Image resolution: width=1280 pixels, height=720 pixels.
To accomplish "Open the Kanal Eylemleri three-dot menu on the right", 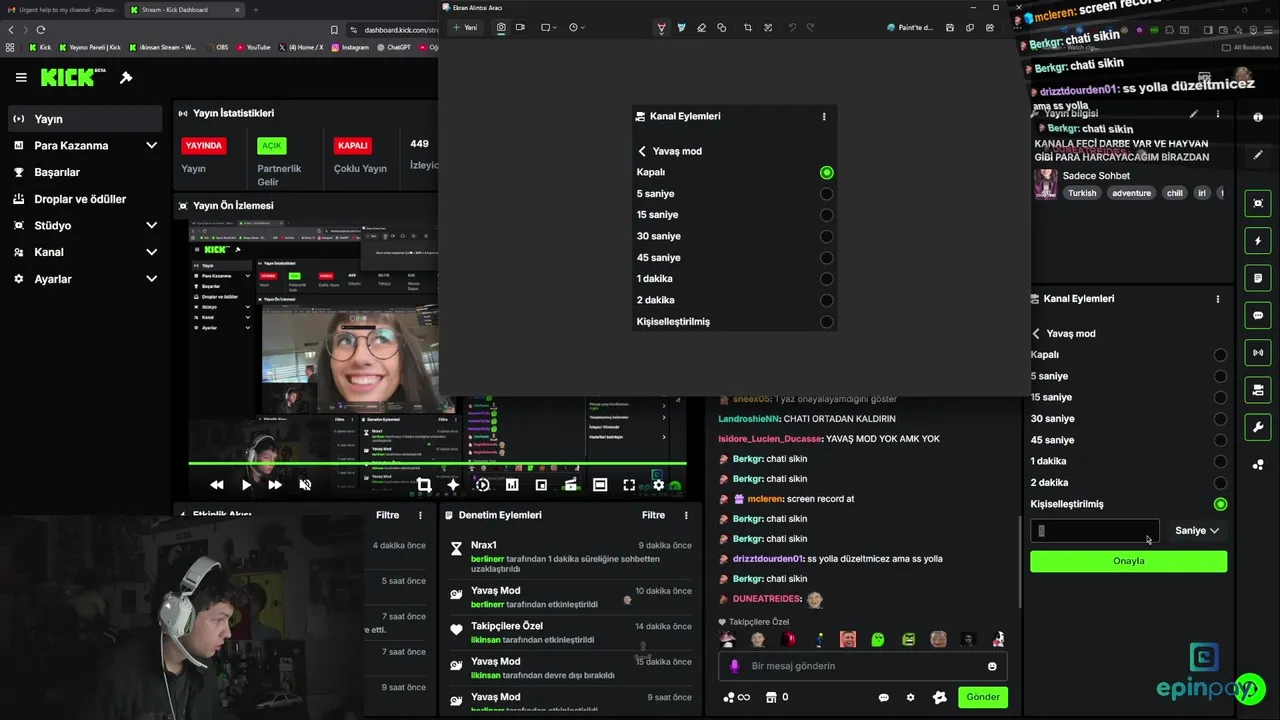I will 1217,299.
